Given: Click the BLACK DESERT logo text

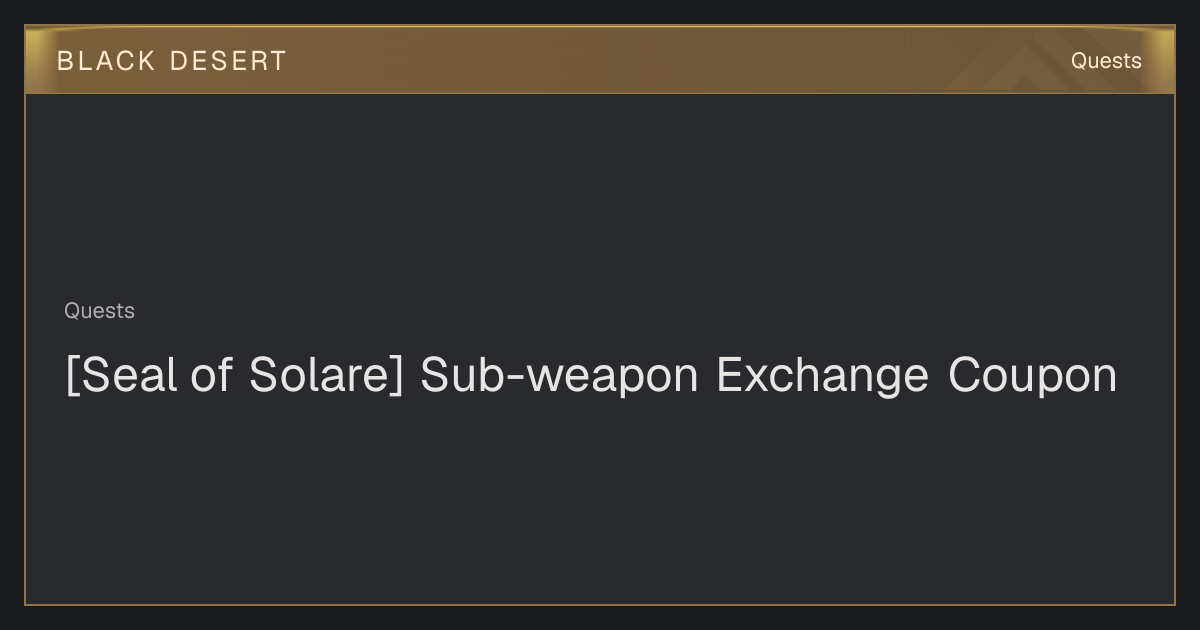Looking at the screenshot, I should point(171,61).
